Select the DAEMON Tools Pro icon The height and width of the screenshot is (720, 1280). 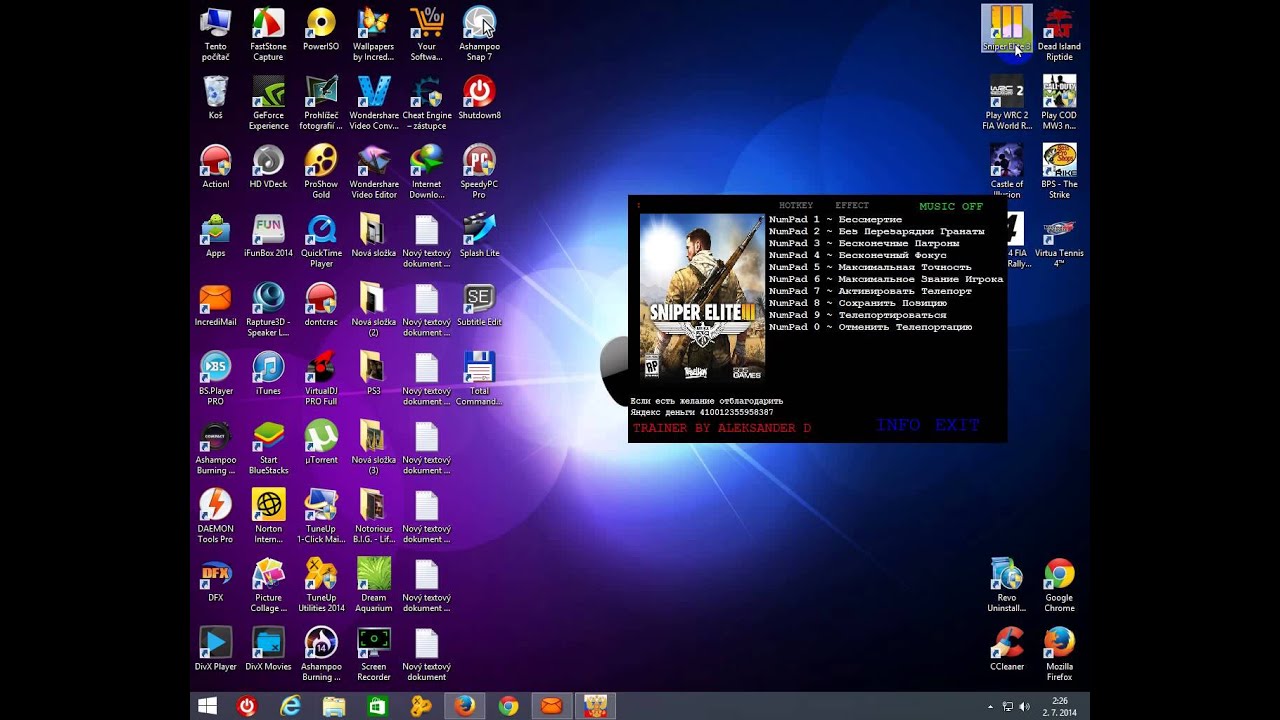[x=215, y=516]
